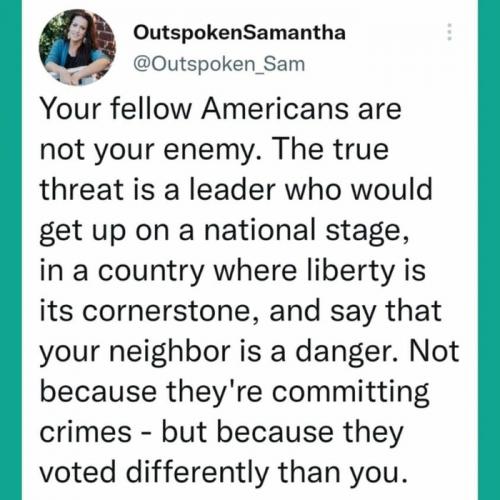Click the teal border on the left
This screenshot has height=500, width=500.
point(11,250)
